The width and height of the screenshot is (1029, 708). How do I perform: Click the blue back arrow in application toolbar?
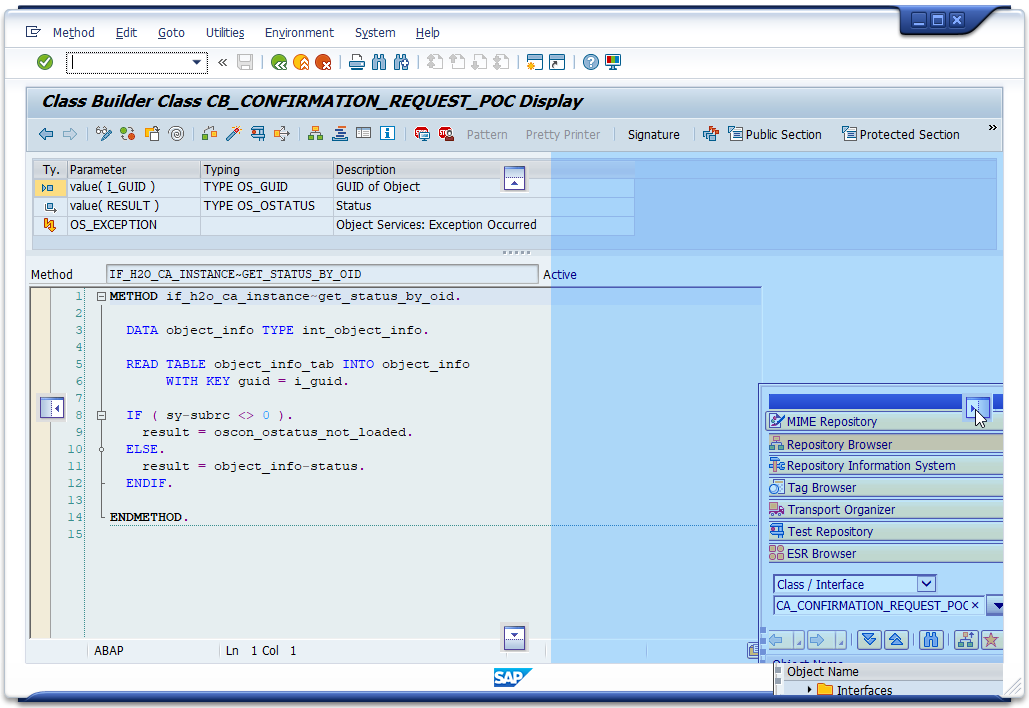(x=46, y=134)
